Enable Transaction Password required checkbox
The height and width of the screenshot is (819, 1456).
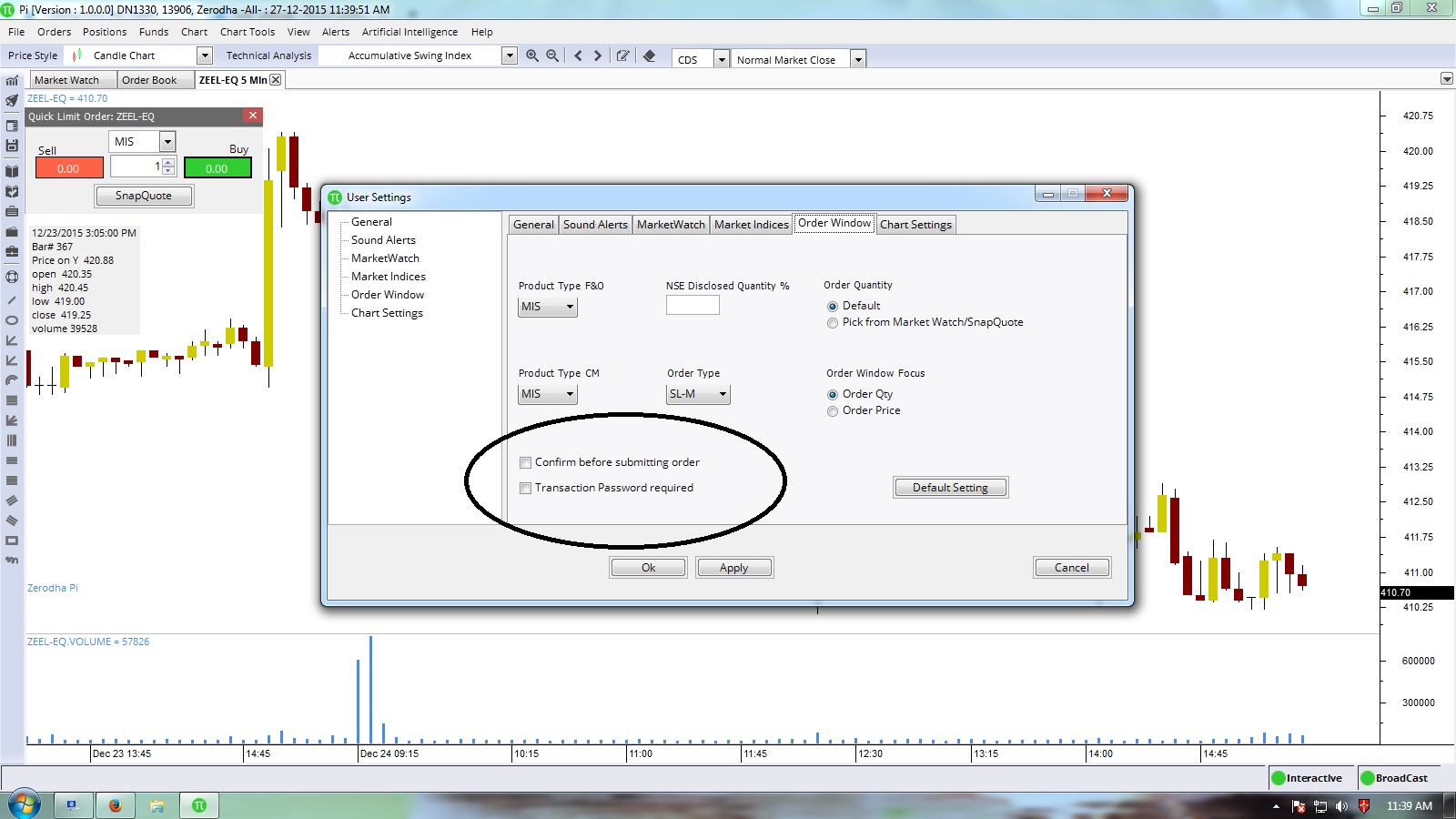525,488
